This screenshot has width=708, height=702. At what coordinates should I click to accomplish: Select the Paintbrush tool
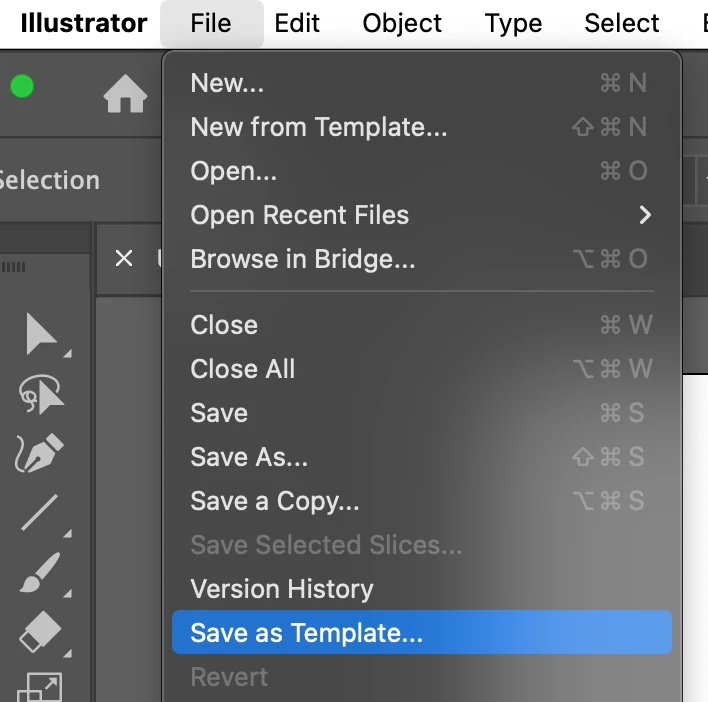(40, 573)
